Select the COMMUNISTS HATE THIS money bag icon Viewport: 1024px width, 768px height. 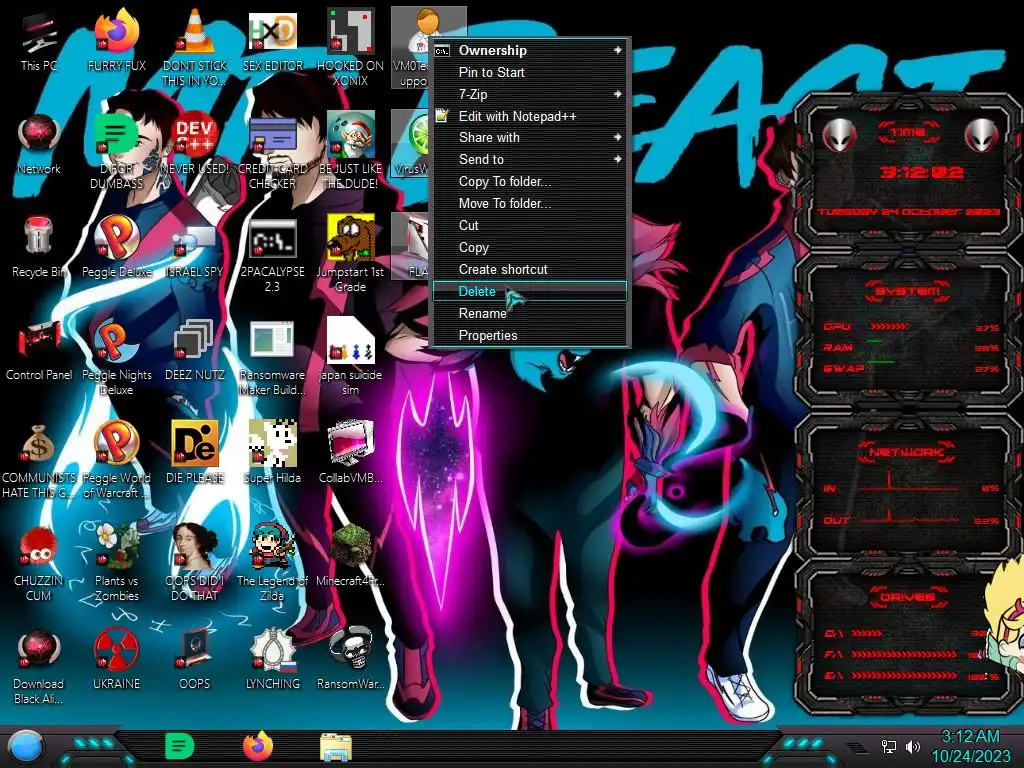click(x=39, y=460)
